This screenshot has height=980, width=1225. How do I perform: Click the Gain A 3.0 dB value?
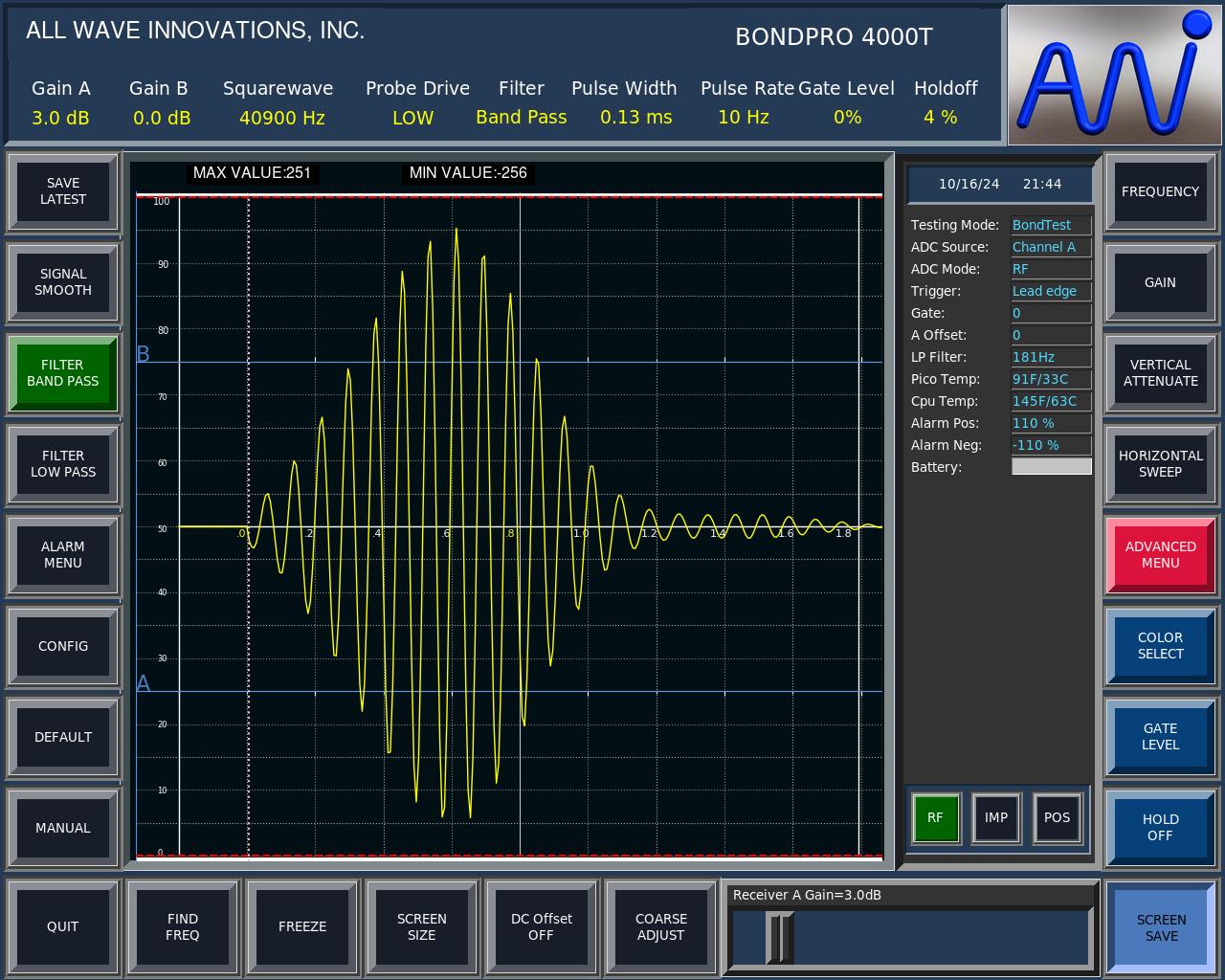click(60, 118)
